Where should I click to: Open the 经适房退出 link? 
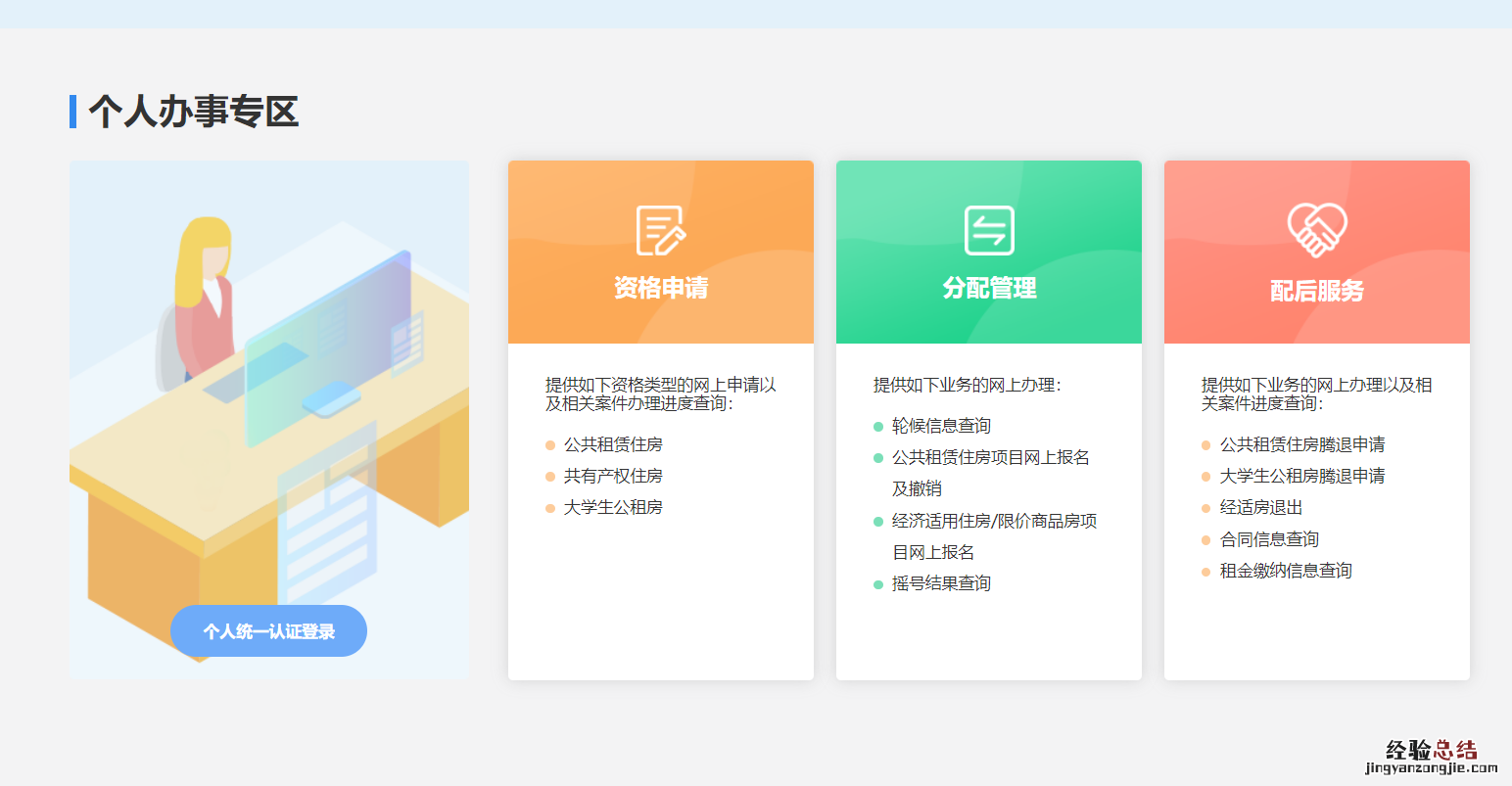point(1261,508)
